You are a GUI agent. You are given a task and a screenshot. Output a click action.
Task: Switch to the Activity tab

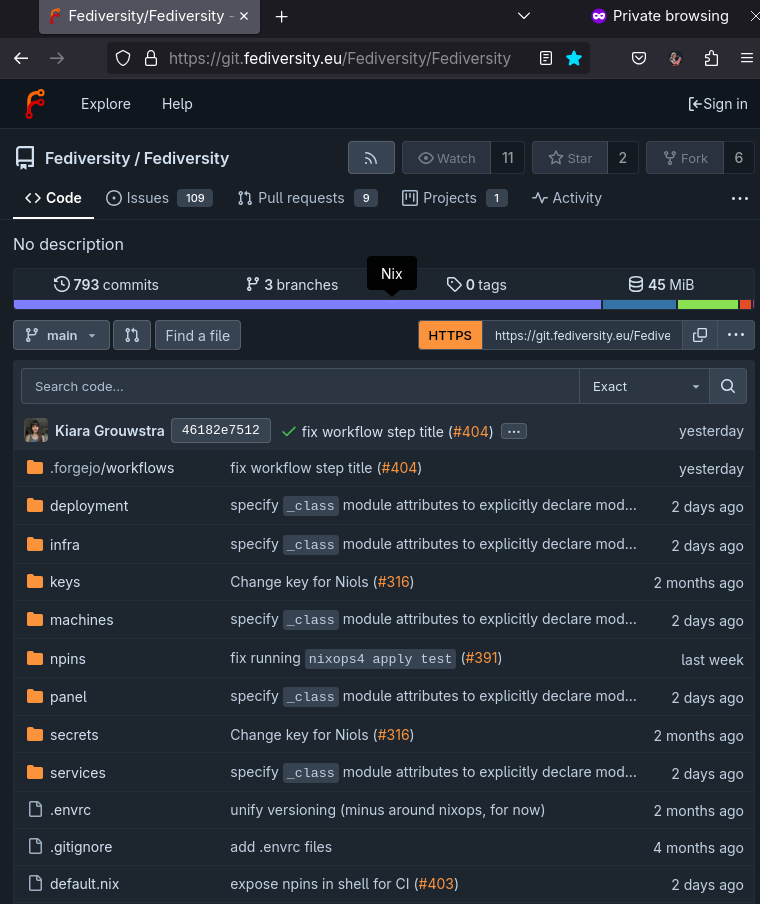point(567,198)
